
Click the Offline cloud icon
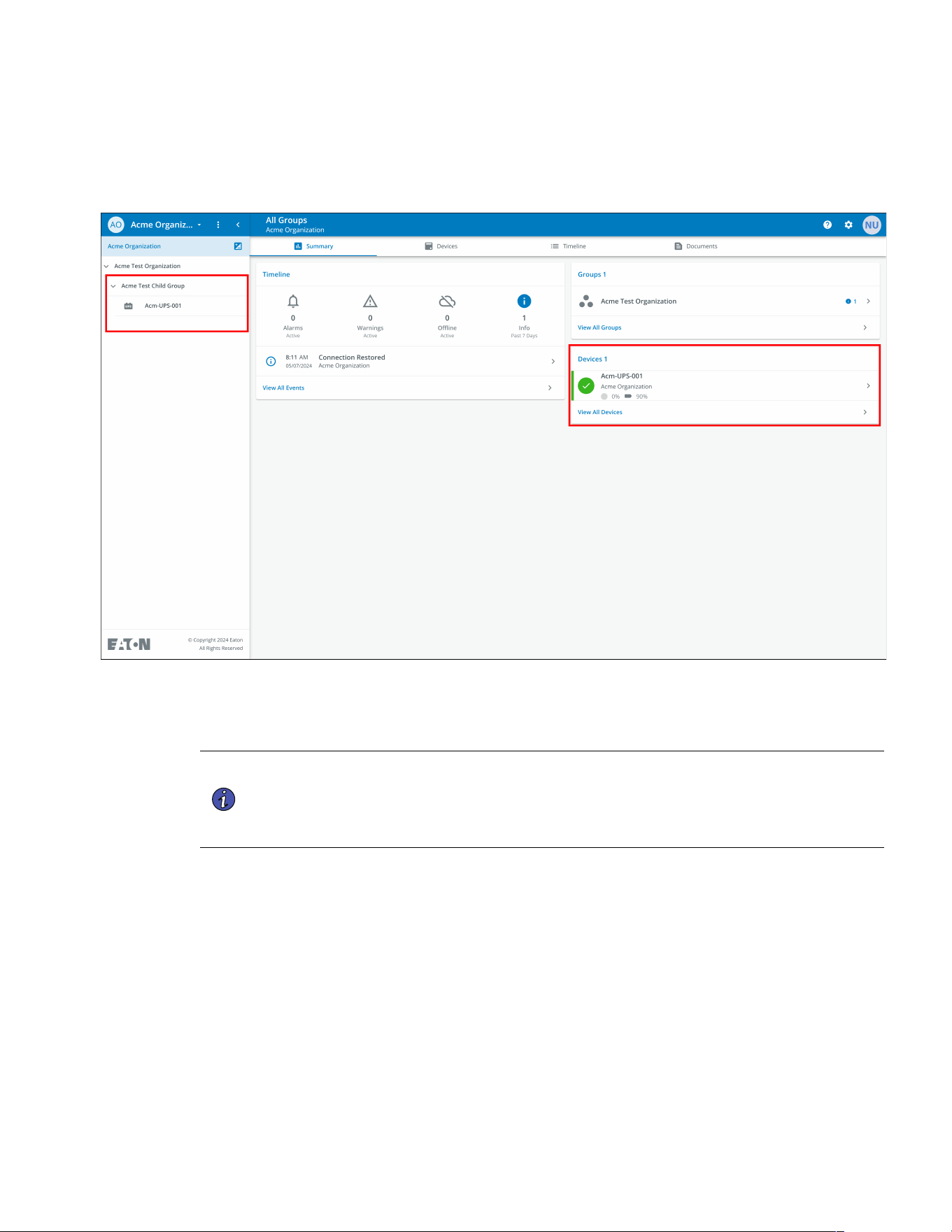coord(447,302)
